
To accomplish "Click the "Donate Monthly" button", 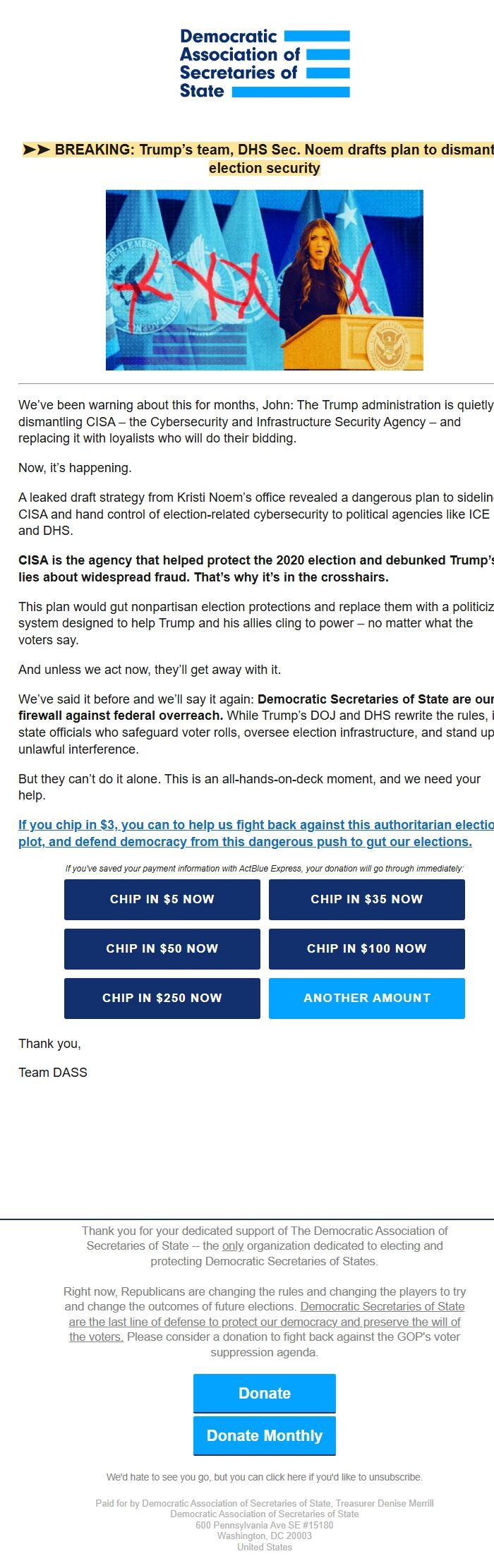I will (x=264, y=1435).
